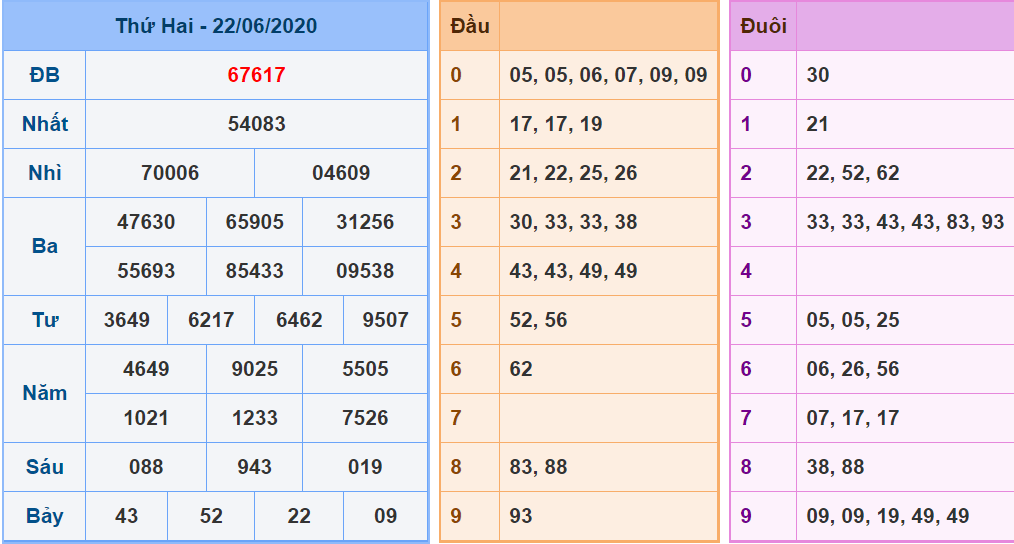The height and width of the screenshot is (544, 1014).
Task: Click the Đầu table row label 7
Action: click(x=457, y=418)
